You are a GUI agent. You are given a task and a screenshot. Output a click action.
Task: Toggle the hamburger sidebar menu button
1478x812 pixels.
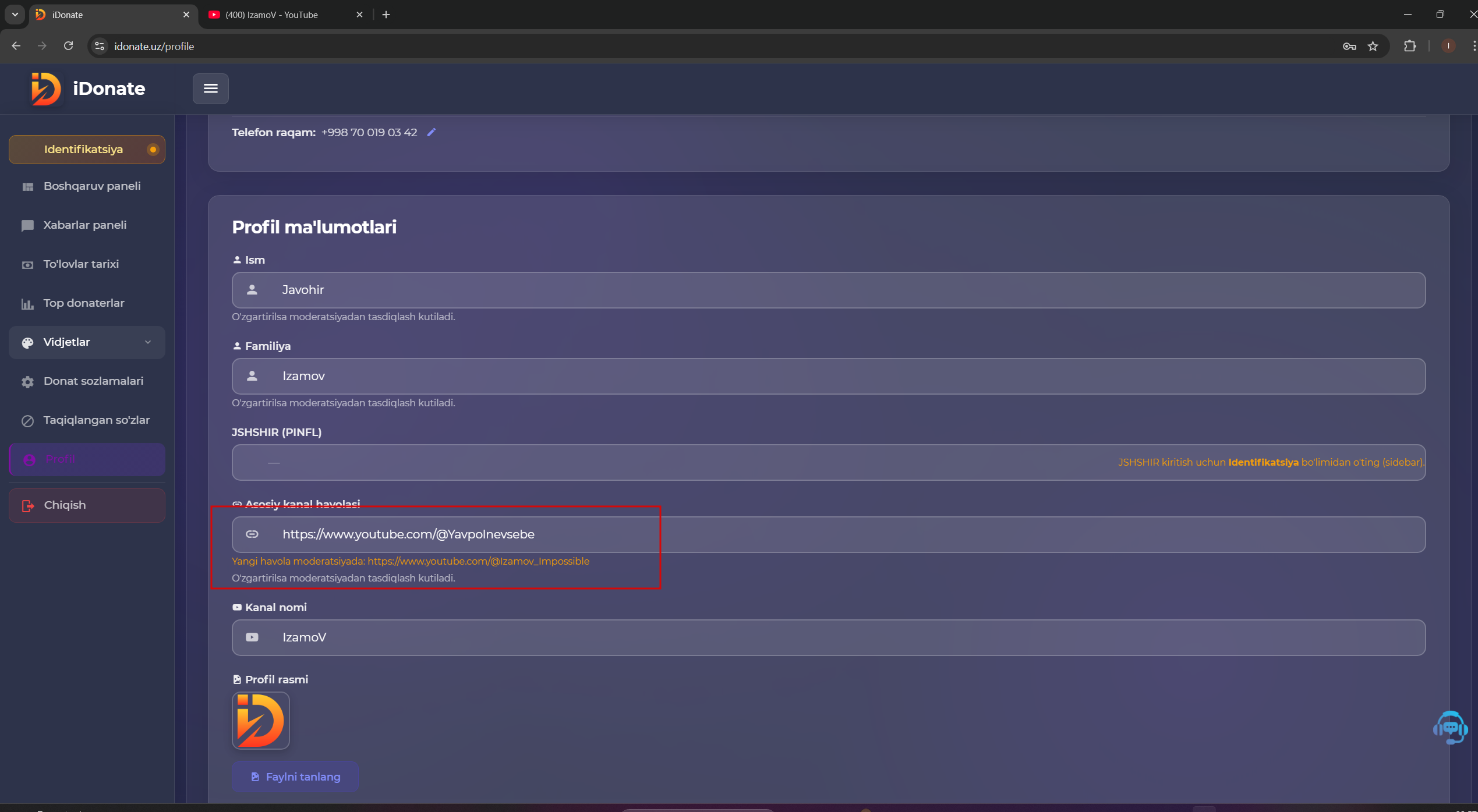pyautogui.click(x=211, y=88)
